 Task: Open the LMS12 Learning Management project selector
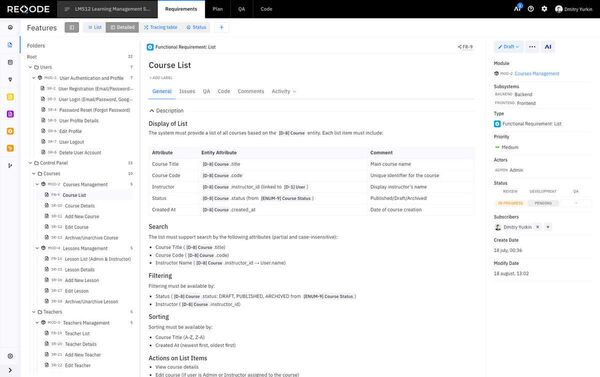point(107,9)
